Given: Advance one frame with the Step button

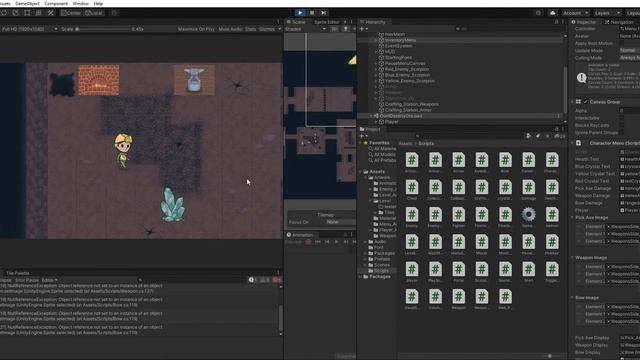Looking at the screenshot, I should click(x=323, y=13).
